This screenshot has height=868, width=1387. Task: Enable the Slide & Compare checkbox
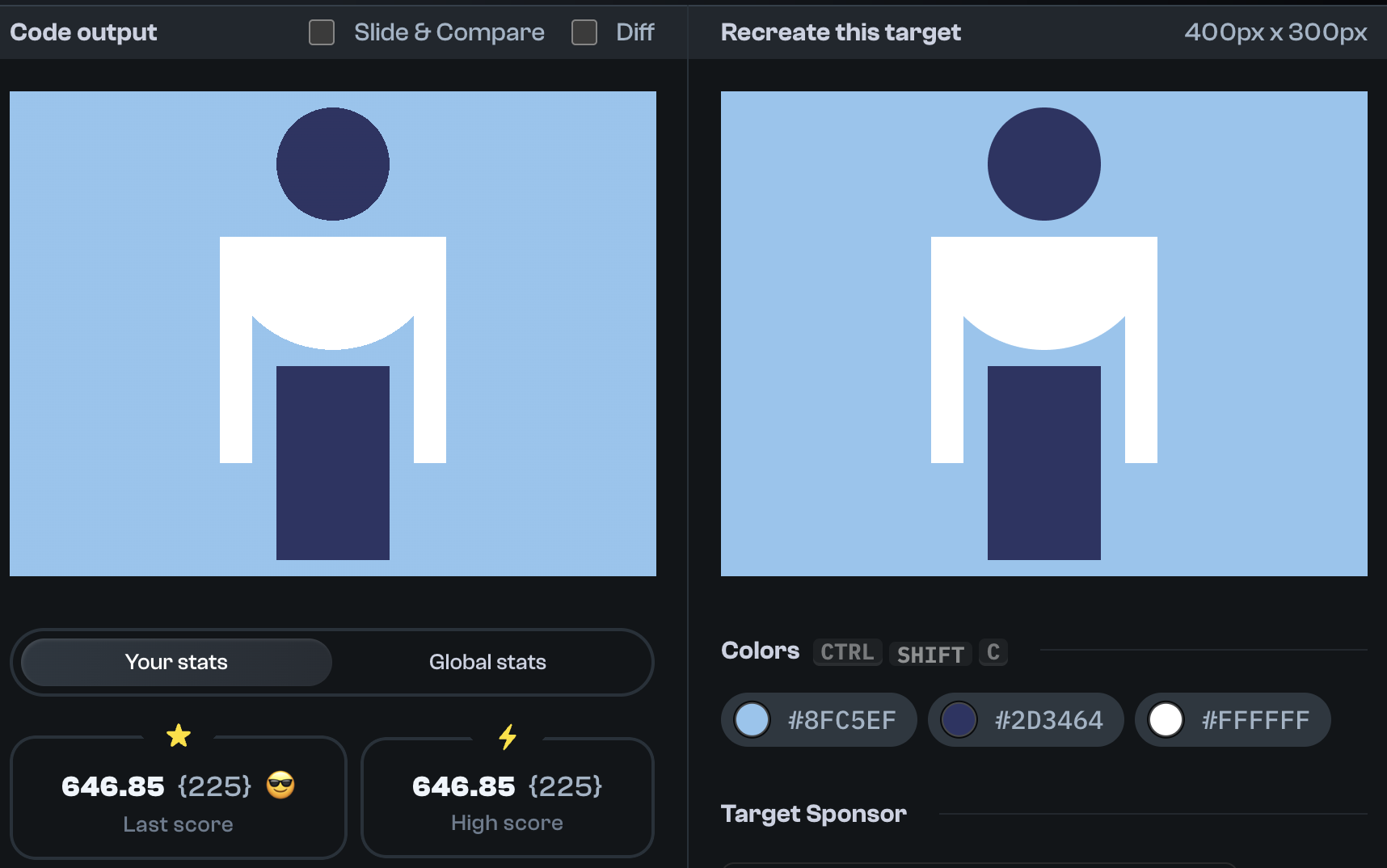pyautogui.click(x=322, y=32)
